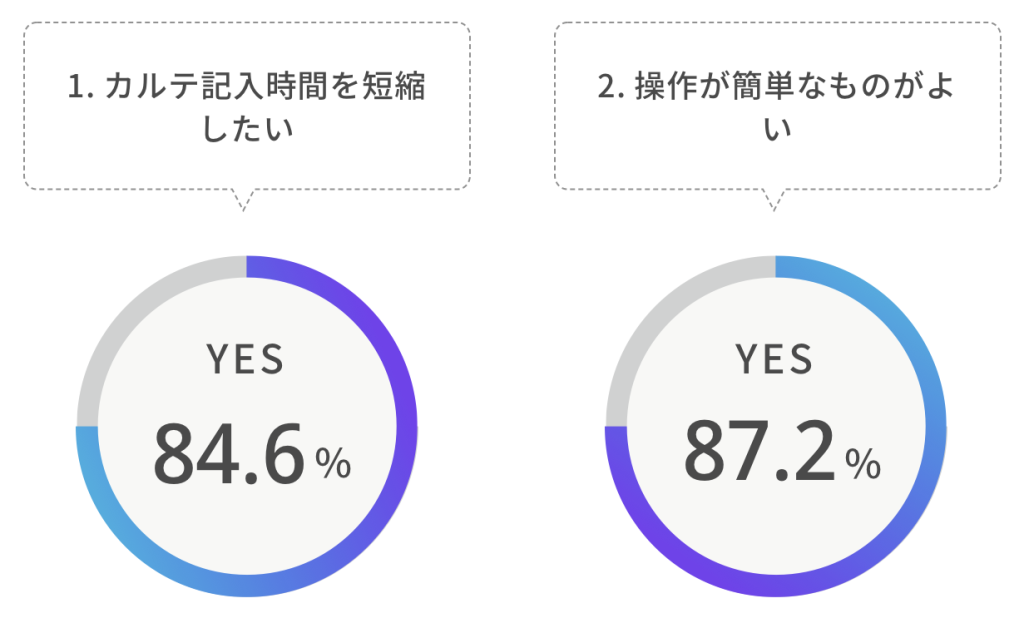
Task: Click the gray segment of the left donut chart
Action: 120,311
